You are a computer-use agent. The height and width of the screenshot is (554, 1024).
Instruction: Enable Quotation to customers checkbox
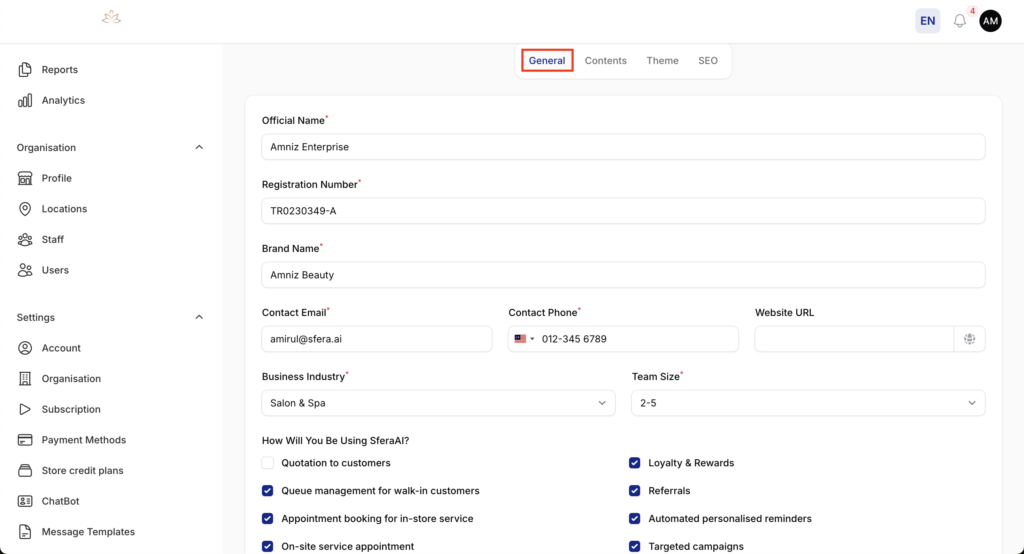[x=268, y=463]
